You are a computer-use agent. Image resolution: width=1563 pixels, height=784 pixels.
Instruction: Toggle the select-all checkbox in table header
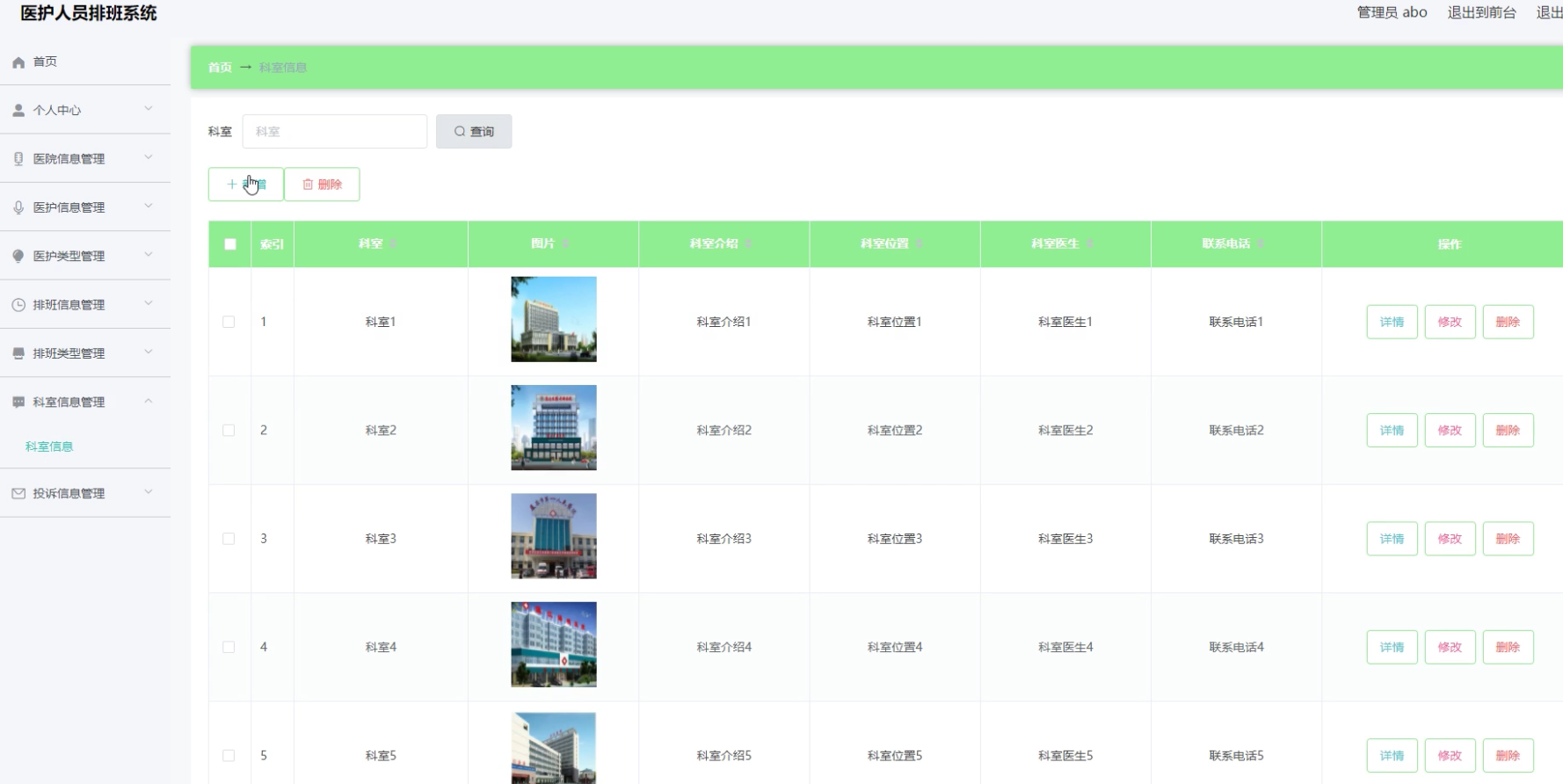pos(230,244)
